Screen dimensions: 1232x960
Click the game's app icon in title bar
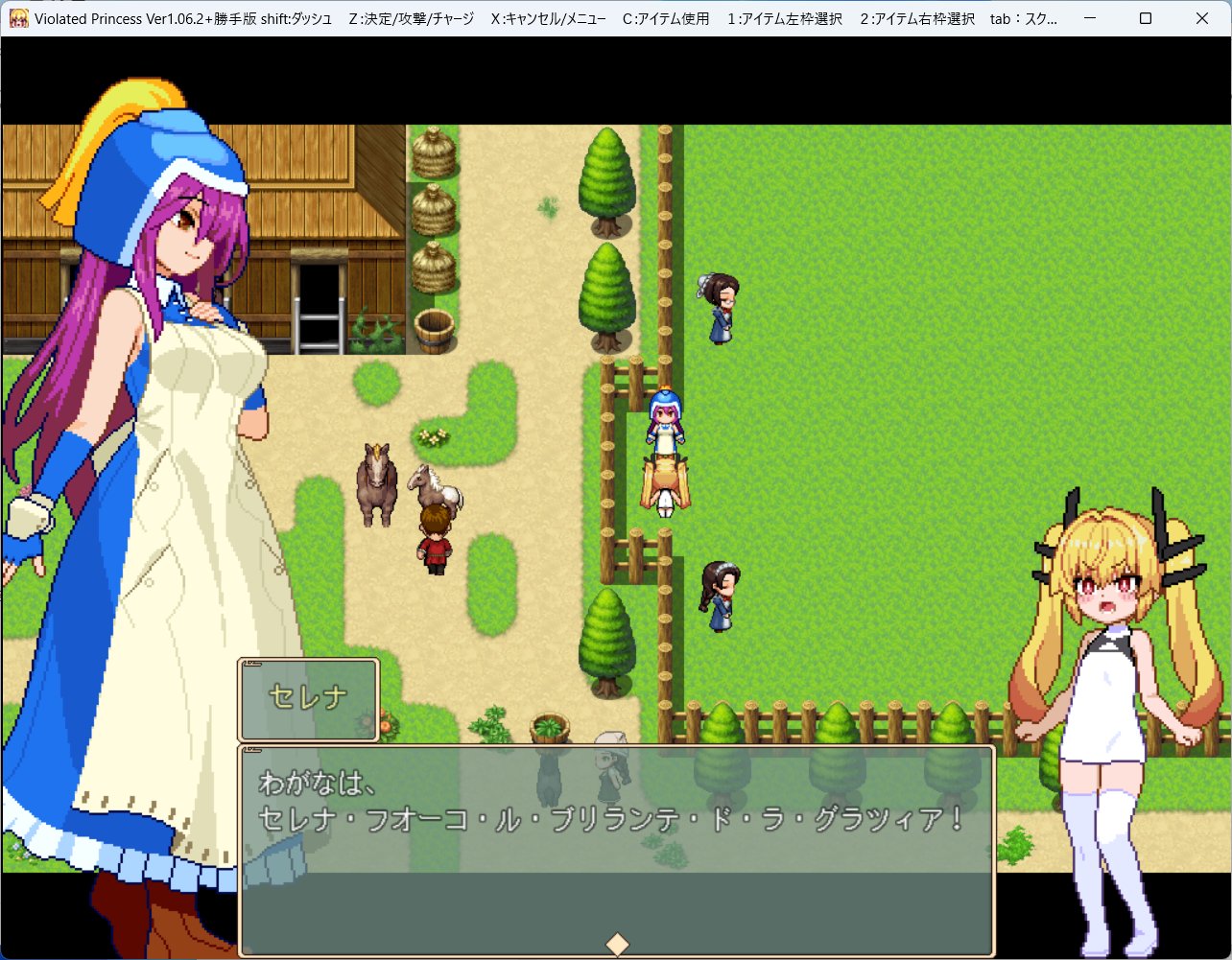(17, 18)
